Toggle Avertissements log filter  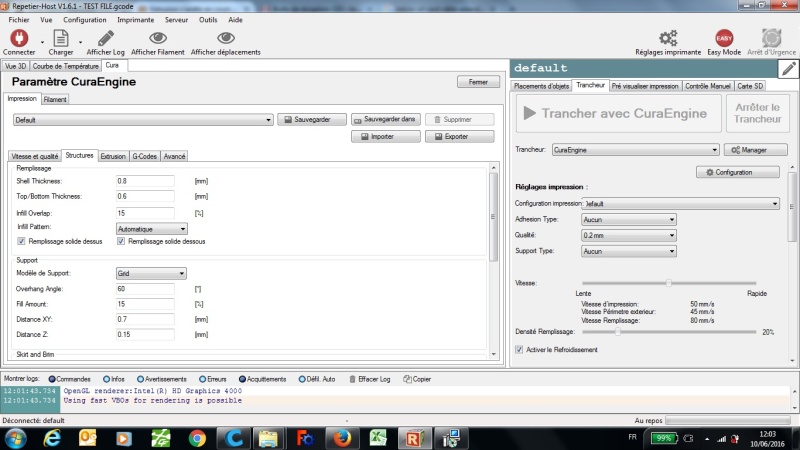click(140, 379)
